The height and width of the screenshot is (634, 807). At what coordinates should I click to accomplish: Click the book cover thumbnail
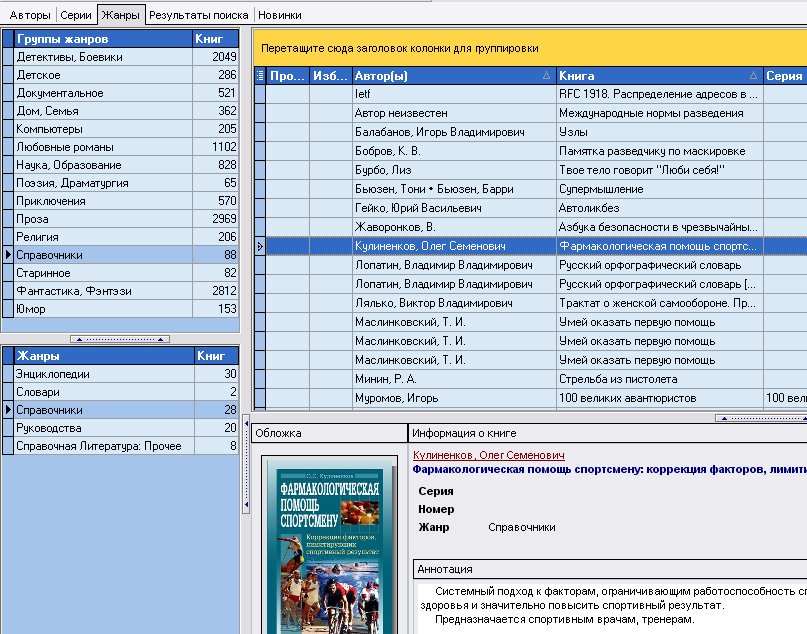(x=329, y=545)
